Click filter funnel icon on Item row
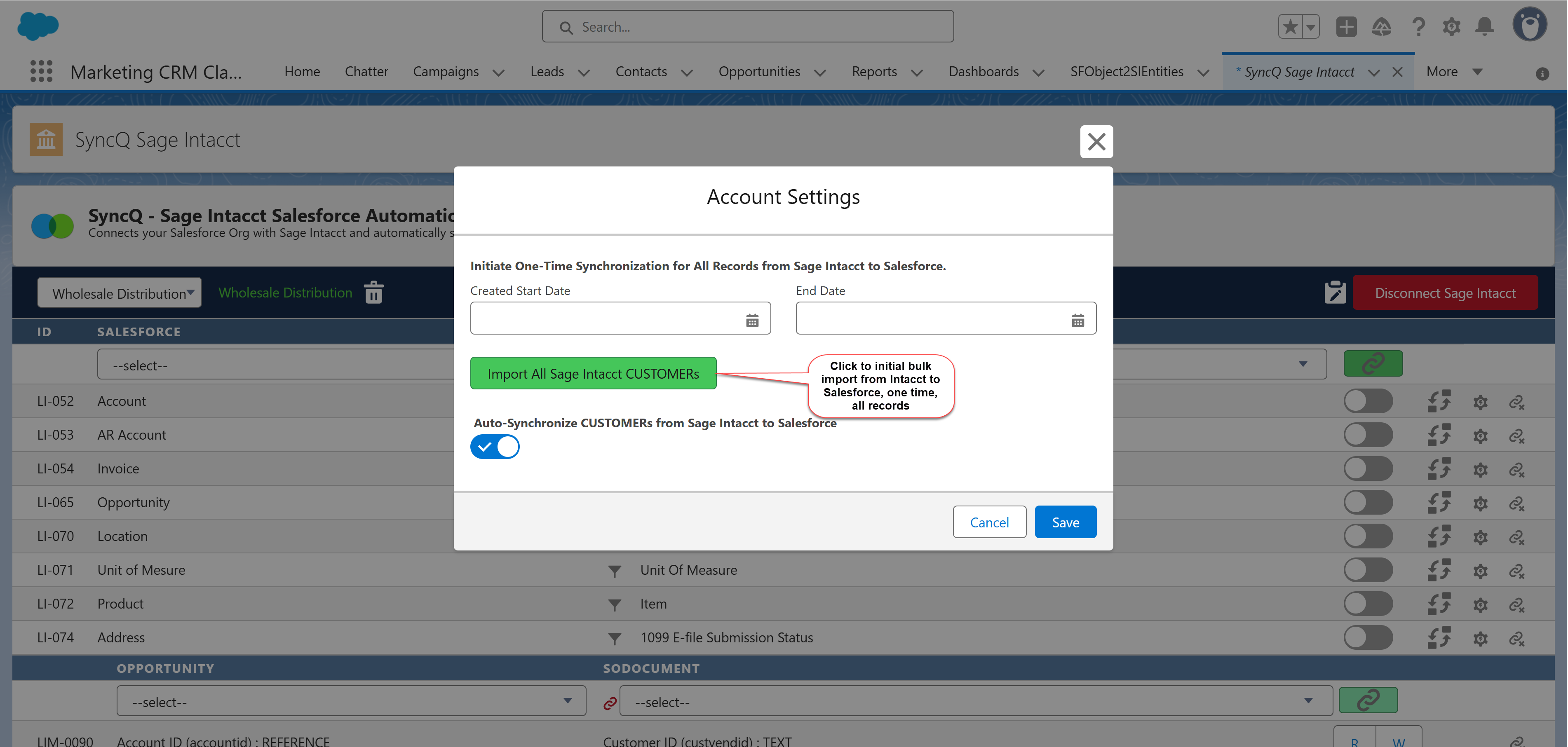 coord(614,605)
